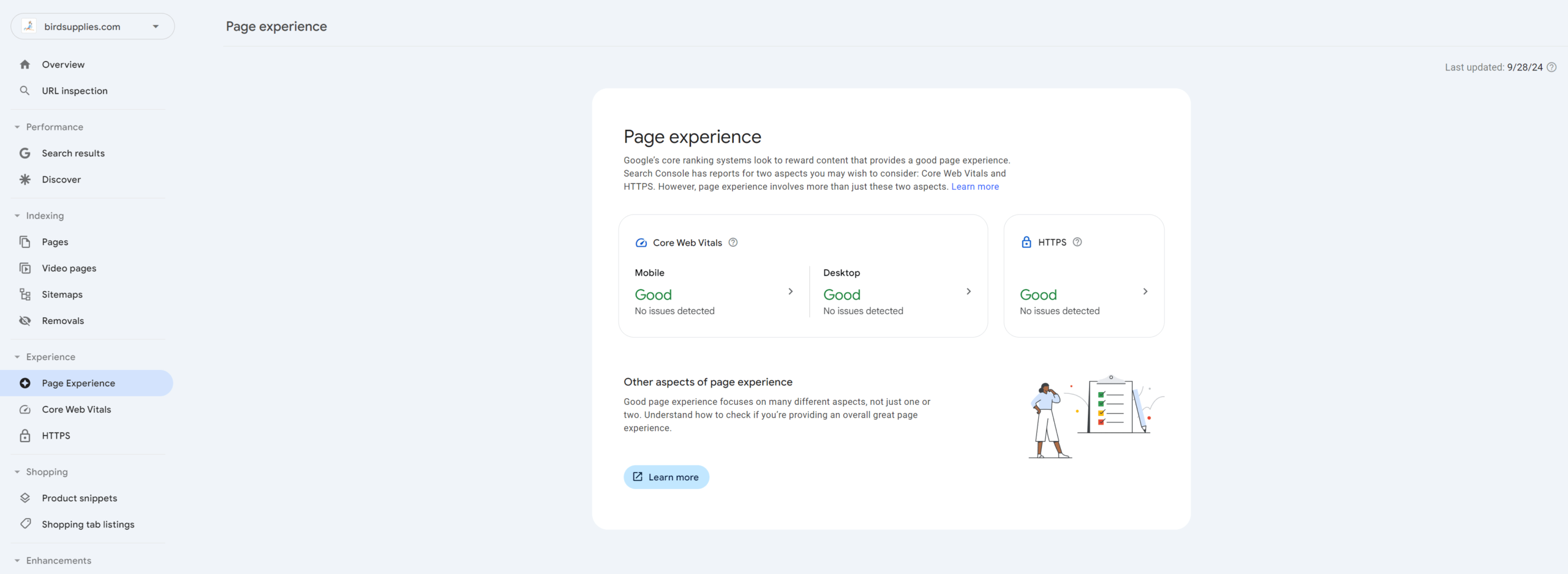Open Search results report from sidebar
This screenshot has height=574, width=1568.
73,153
